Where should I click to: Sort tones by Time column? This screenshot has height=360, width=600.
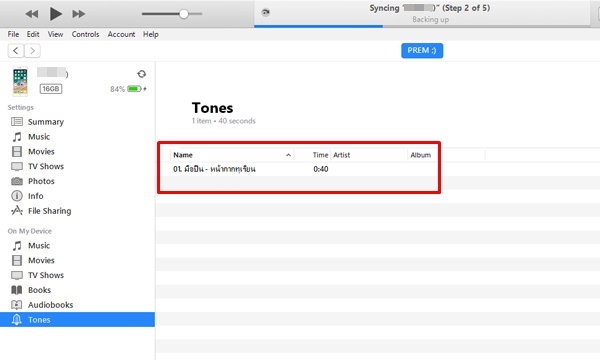(320, 155)
